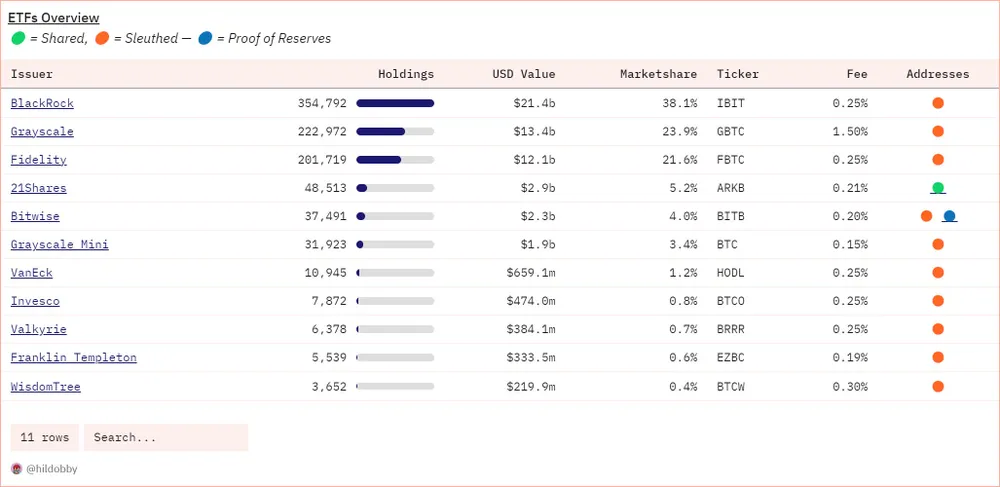Viewport: 1000px width, 487px height.
Task: Click the blue Proof of Reserves dot for Bitwise
Action: tap(949, 216)
